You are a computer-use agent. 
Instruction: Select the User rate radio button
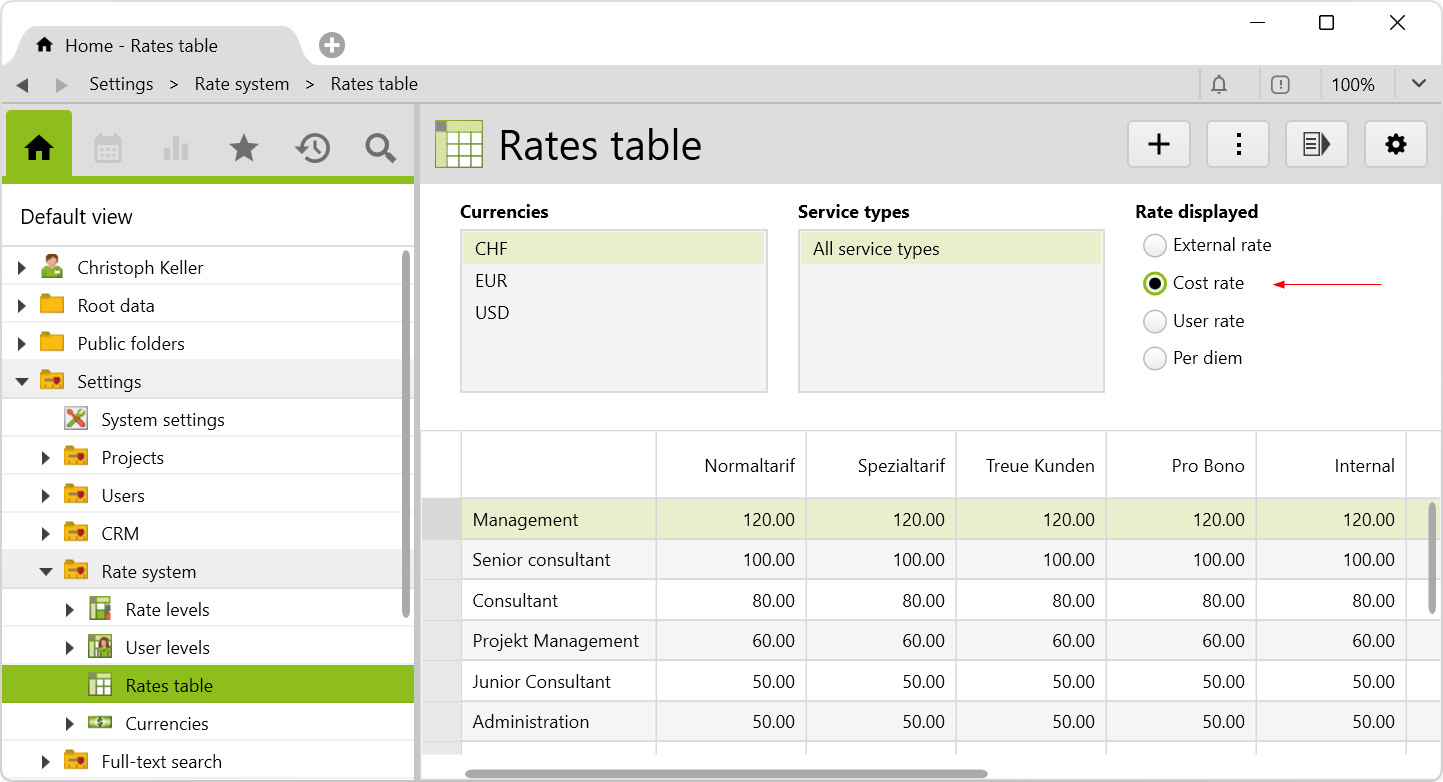click(1155, 321)
